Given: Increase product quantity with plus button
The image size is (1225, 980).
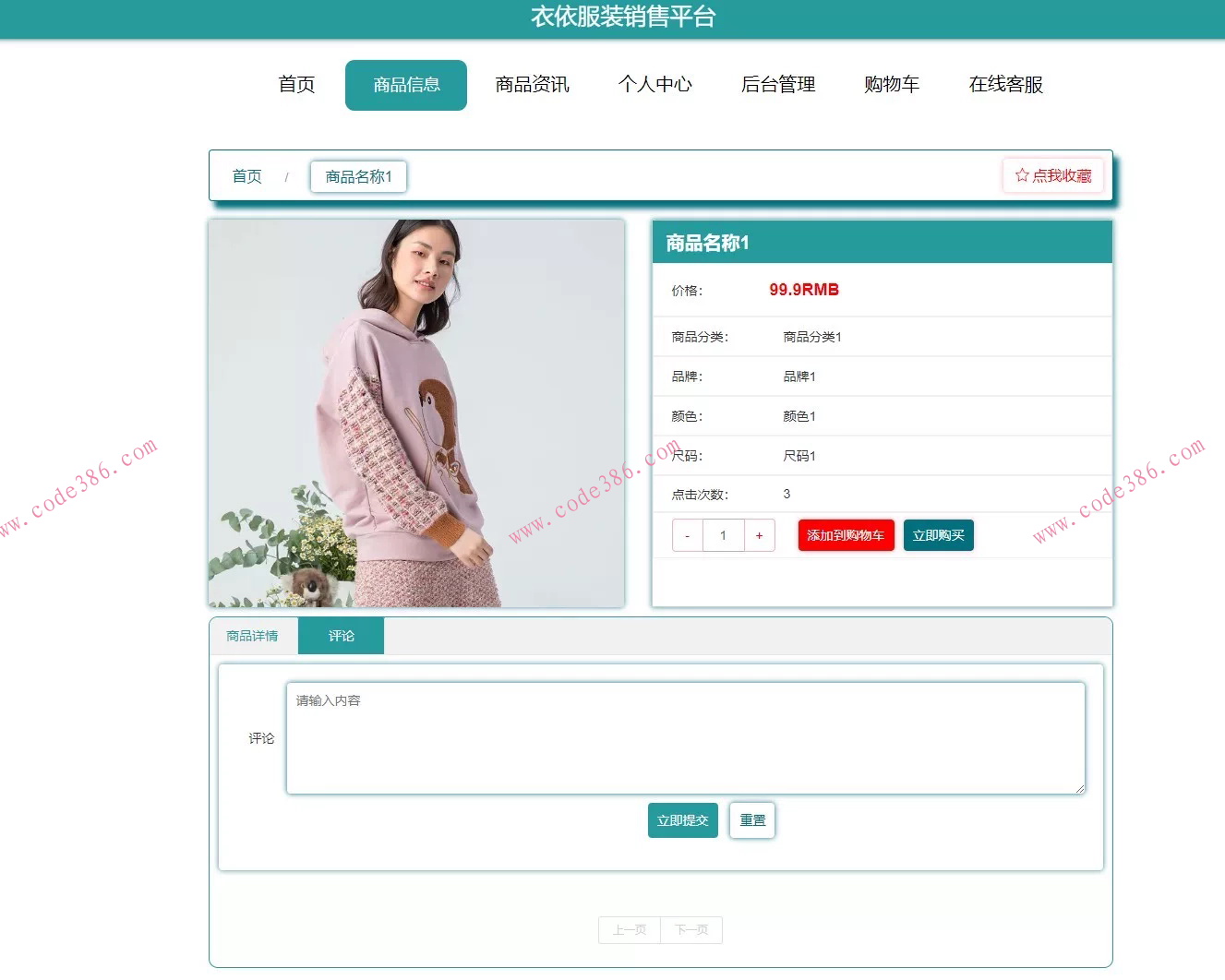Looking at the screenshot, I should point(759,535).
